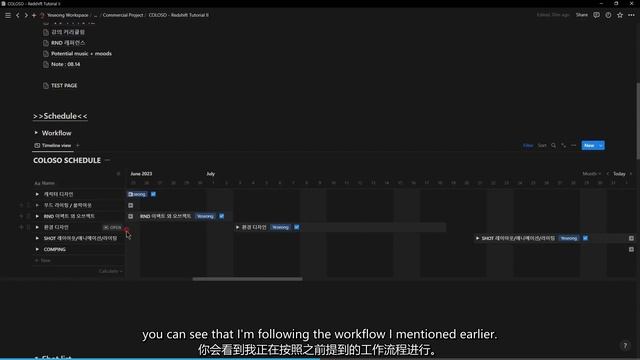Jump to Today on timeline
Viewport: 640px width, 360px height.
pyautogui.click(x=619, y=174)
